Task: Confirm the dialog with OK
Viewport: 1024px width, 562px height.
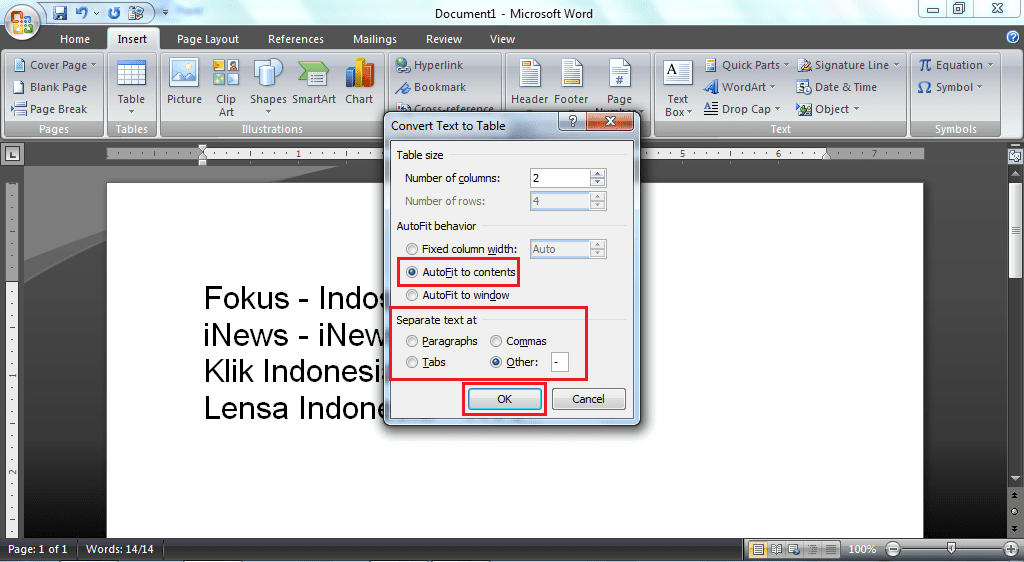Action: tap(505, 399)
